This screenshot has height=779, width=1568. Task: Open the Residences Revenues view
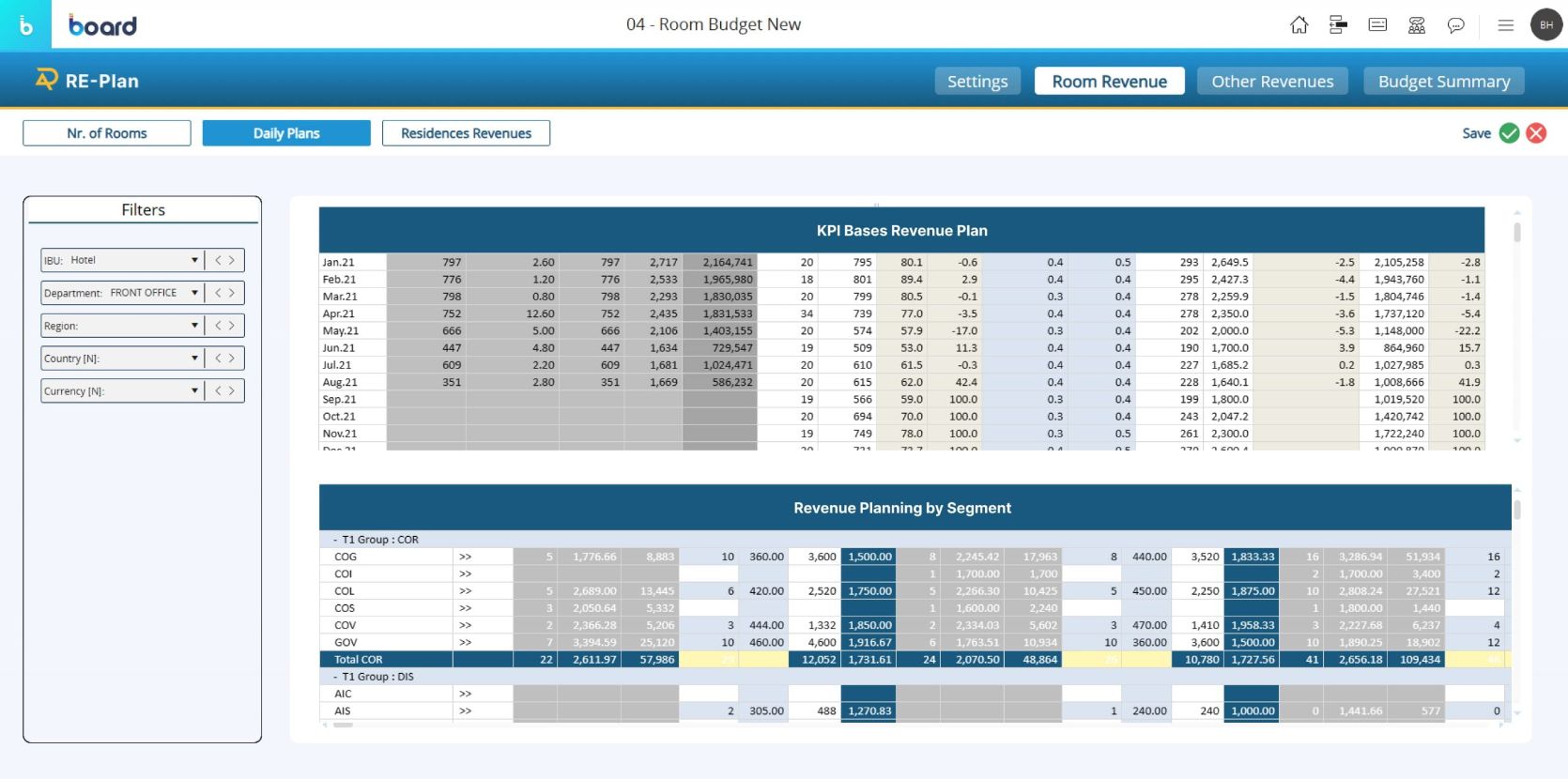point(466,133)
